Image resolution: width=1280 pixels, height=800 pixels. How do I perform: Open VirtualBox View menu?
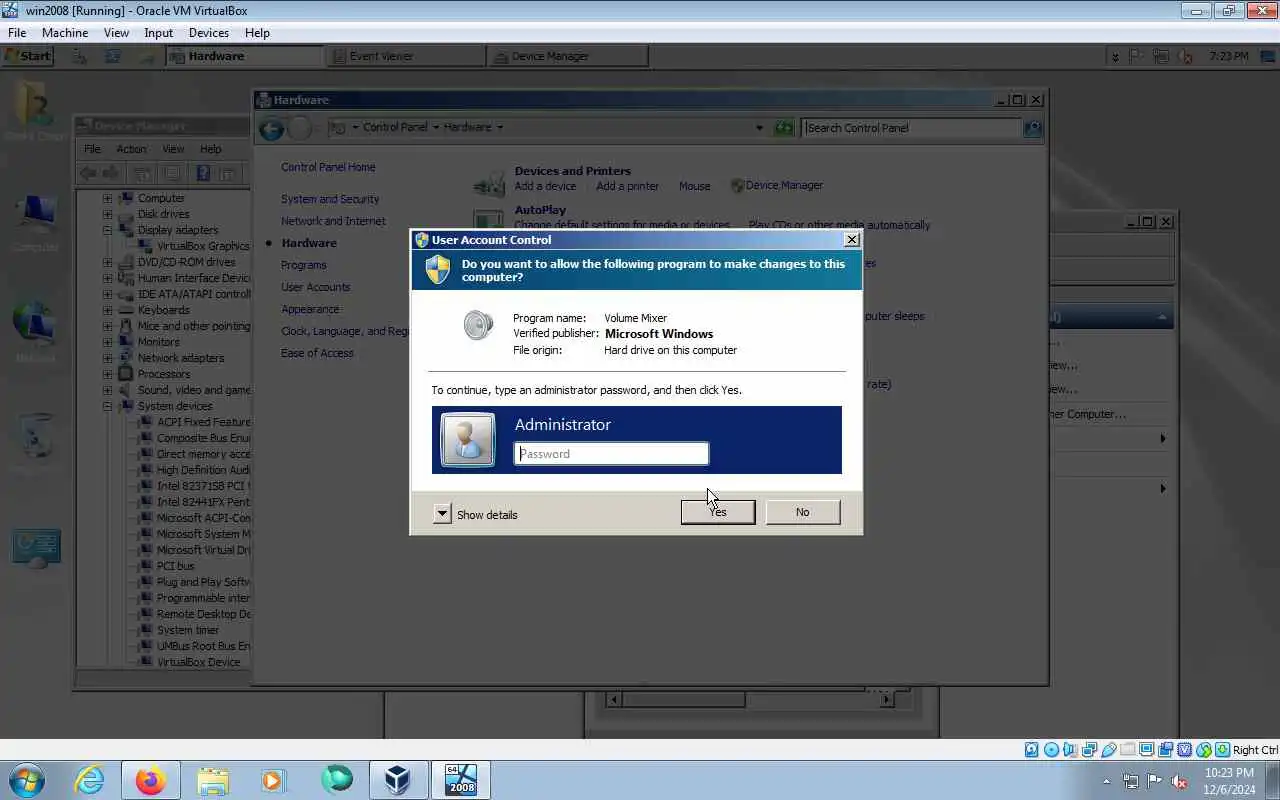pos(116,33)
